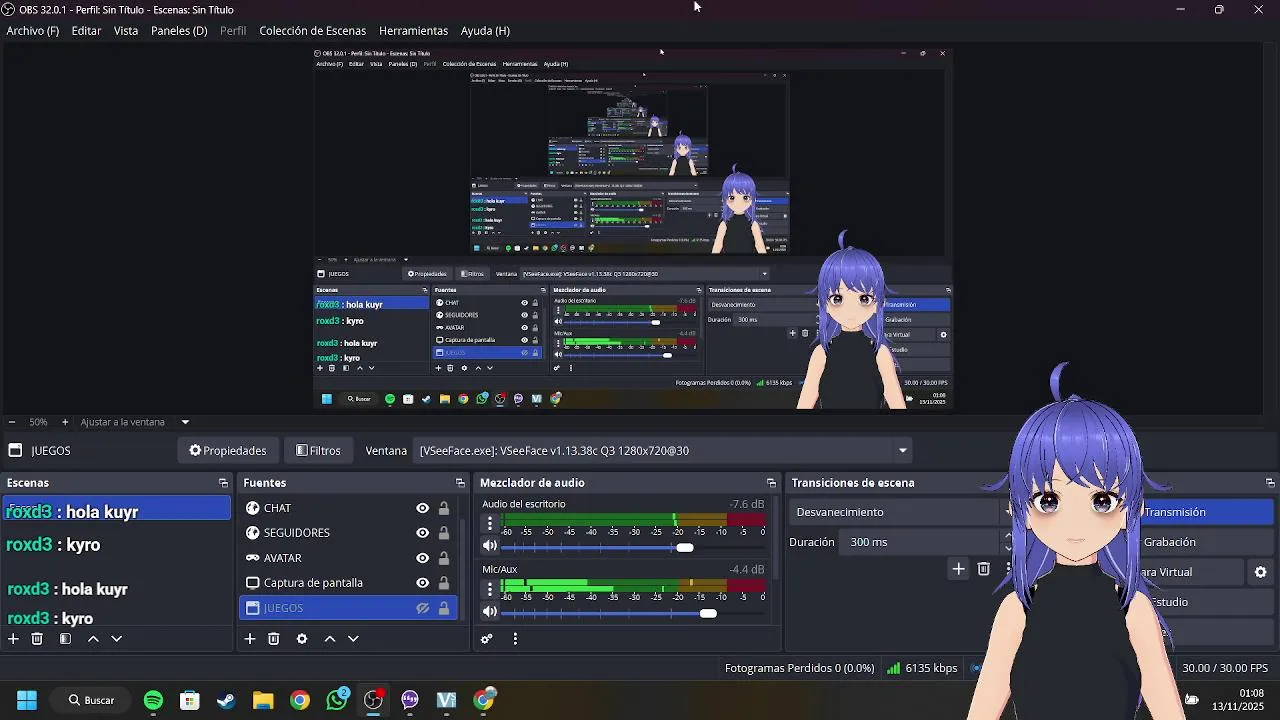This screenshot has height=720, width=1280.
Task: Open options menu for Audio del escritorio
Action: click(490, 523)
